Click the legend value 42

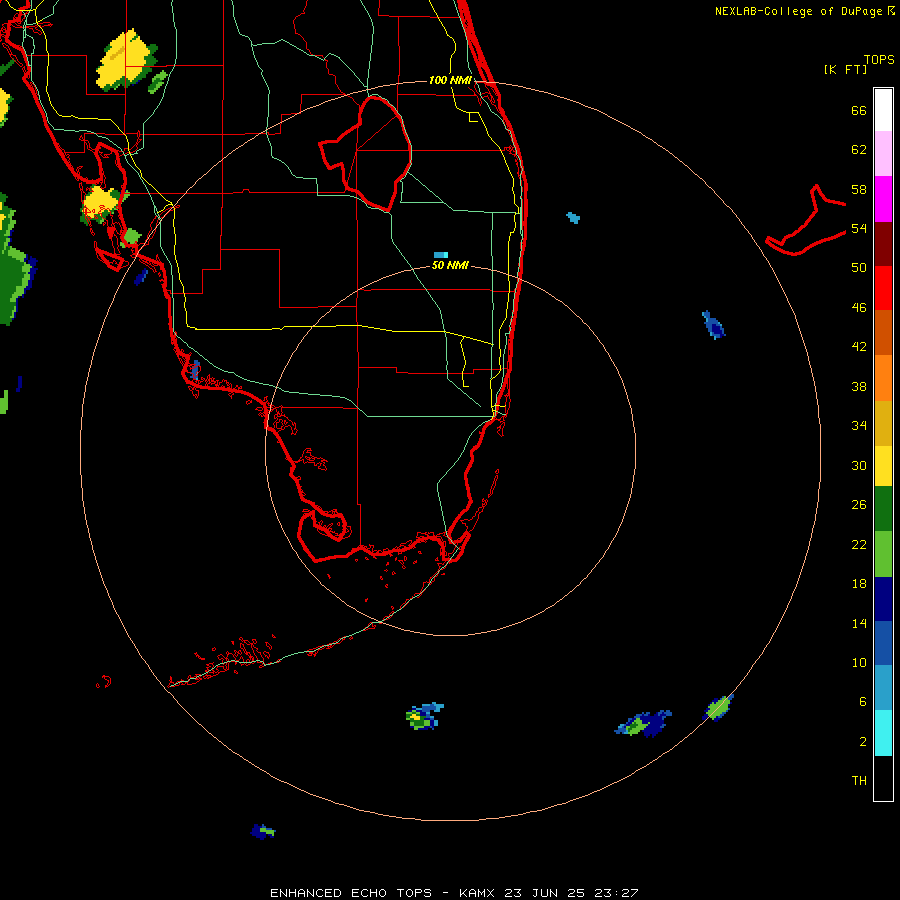pos(859,346)
